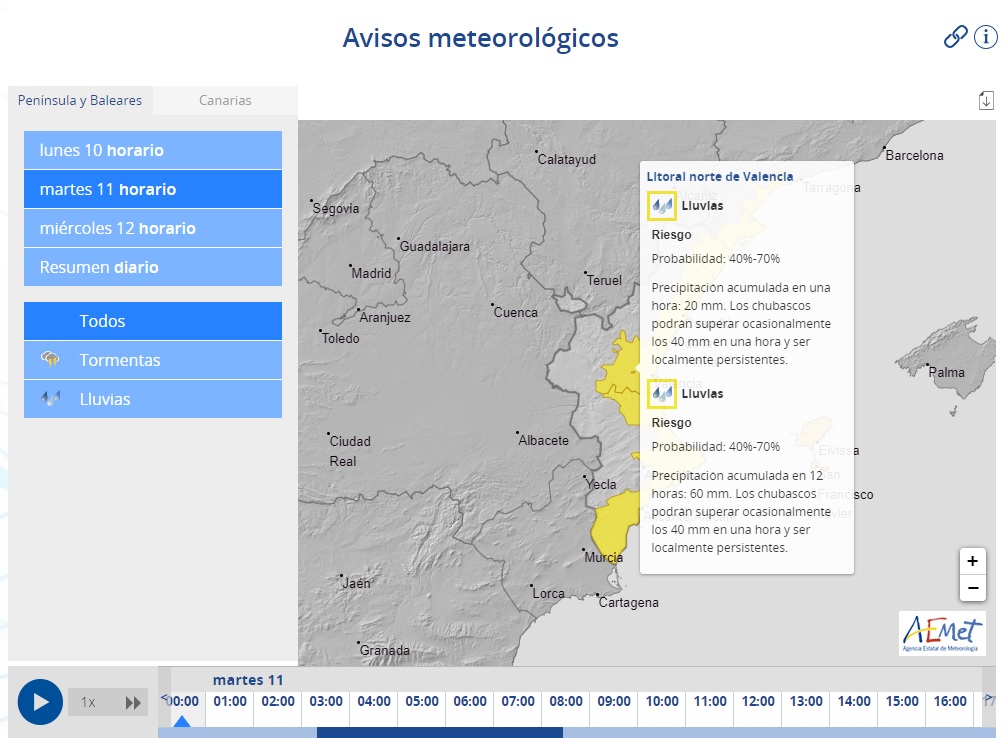This screenshot has width=1004, height=738.
Task: Zoom out with the minus button
Action: pyautogui.click(x=972, y=588)
